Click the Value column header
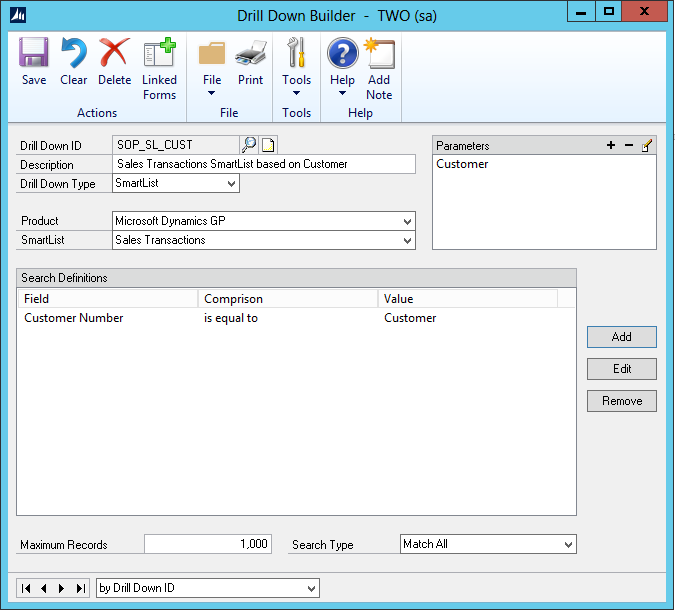 [468, 299]
